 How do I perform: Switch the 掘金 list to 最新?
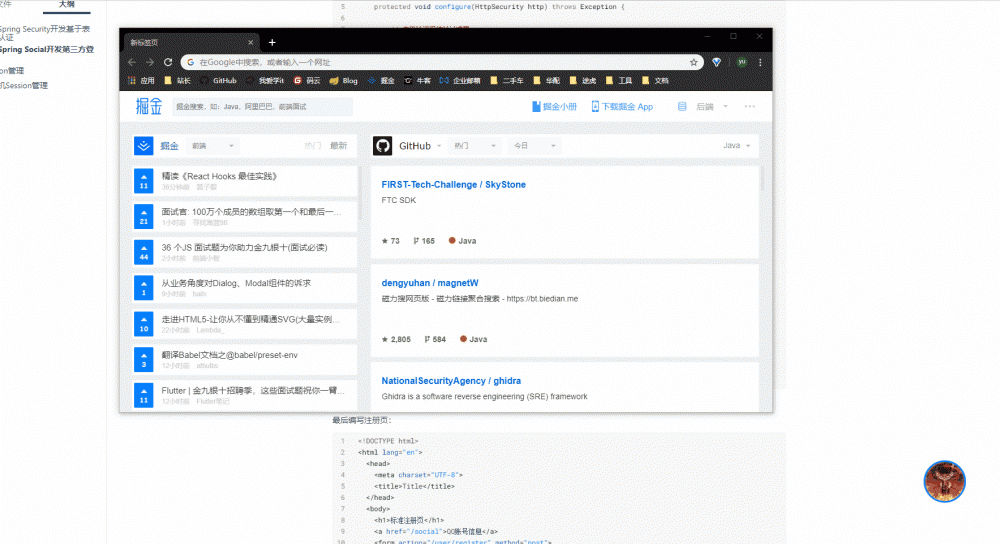338,146
